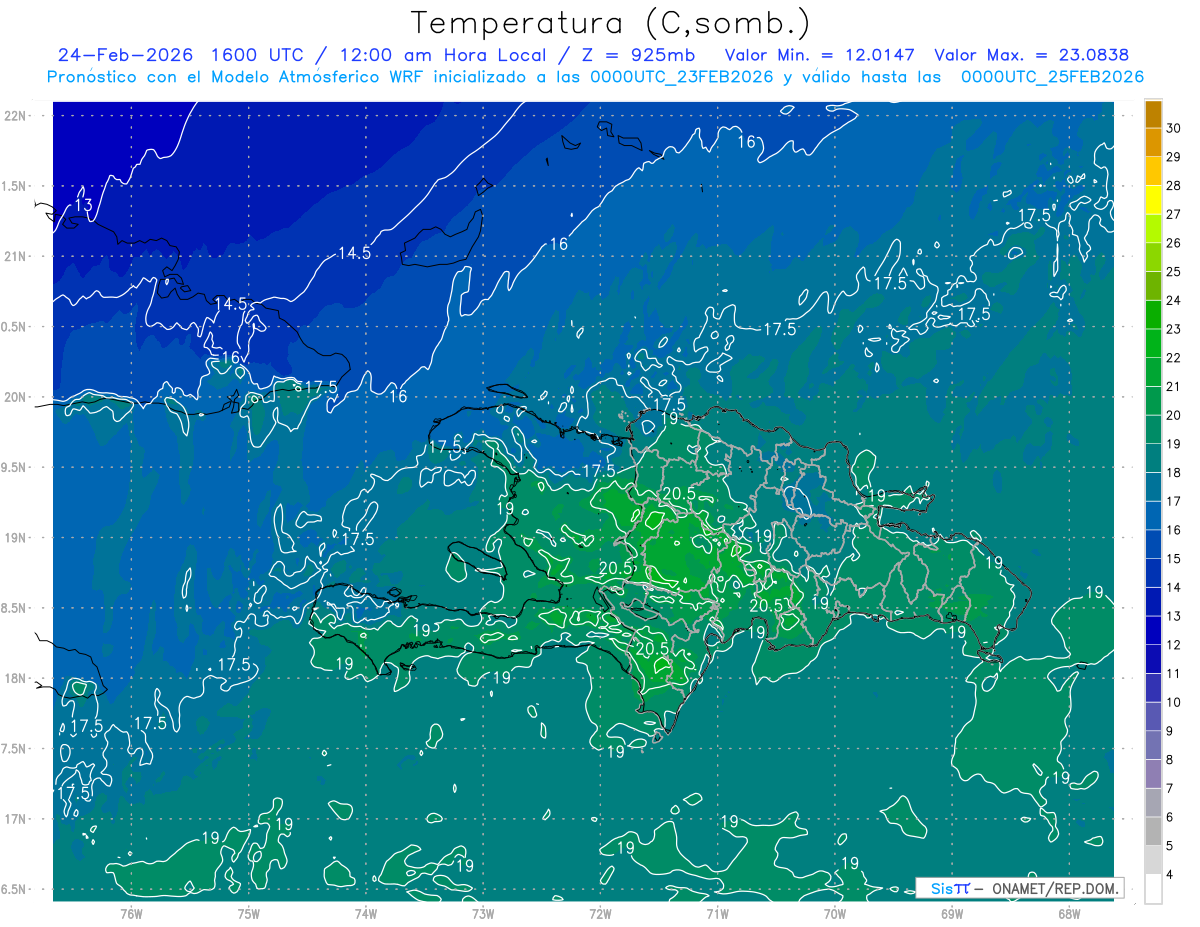1200x927 pixels.
Task: Click the '23' value on the color scale
Action: (1174, 329)
